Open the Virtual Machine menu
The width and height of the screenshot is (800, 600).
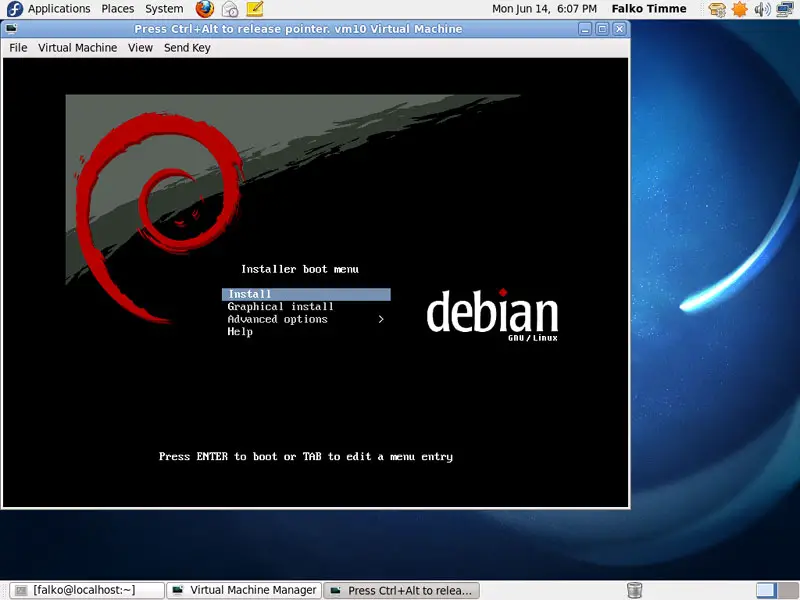pos(78,48)
